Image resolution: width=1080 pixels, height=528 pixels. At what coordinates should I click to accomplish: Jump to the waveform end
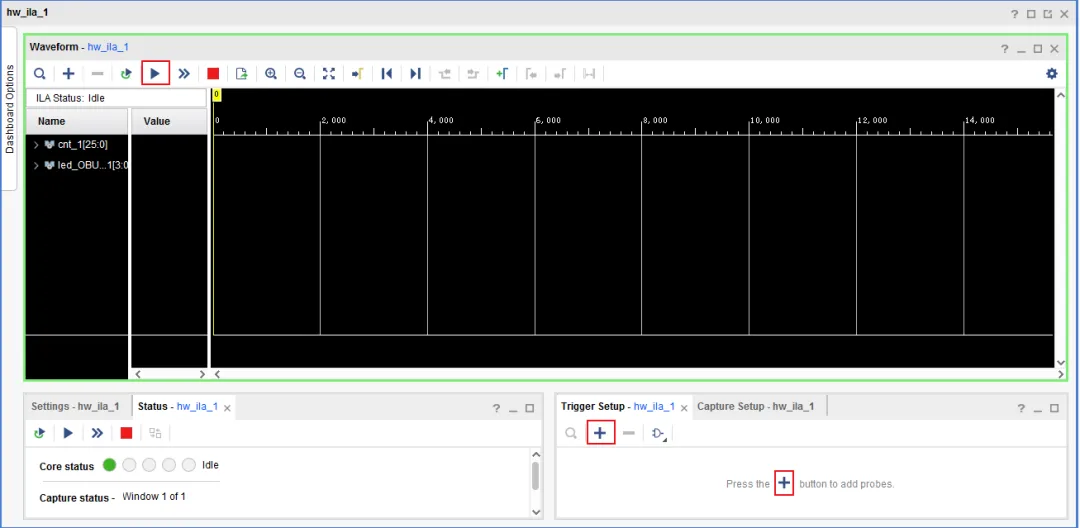[415, 74]
